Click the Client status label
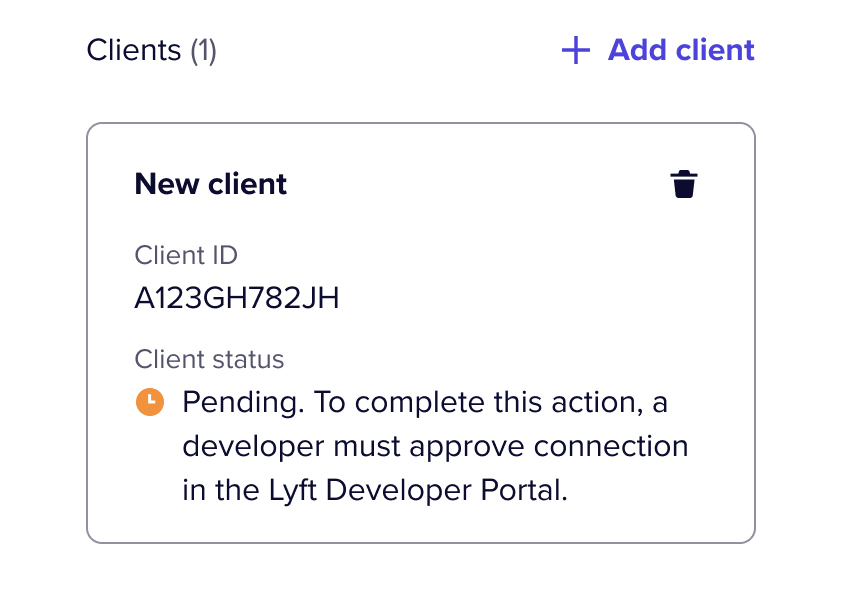 (x=210, y=359)
